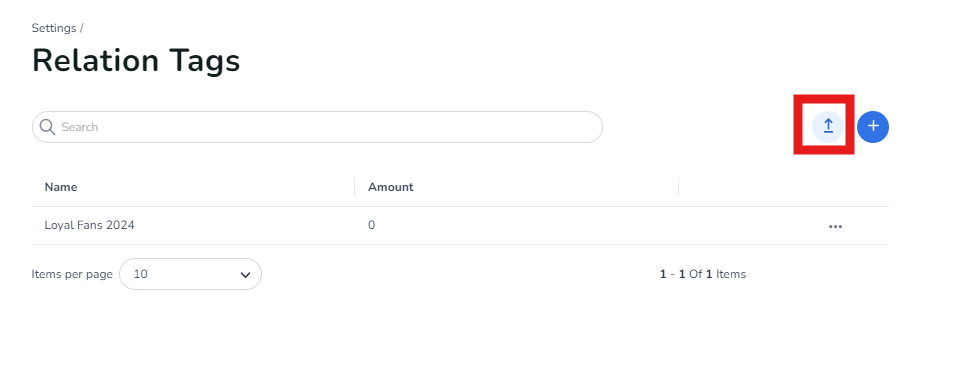979x367 pixels.
Task: Click the Relation Tags page heading
Action: [136, 61]
